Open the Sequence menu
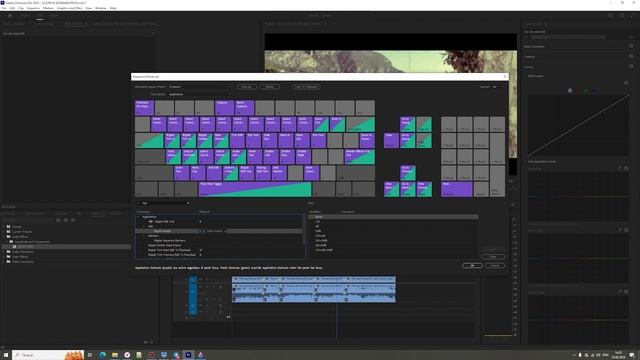 [x=33, y=8]
